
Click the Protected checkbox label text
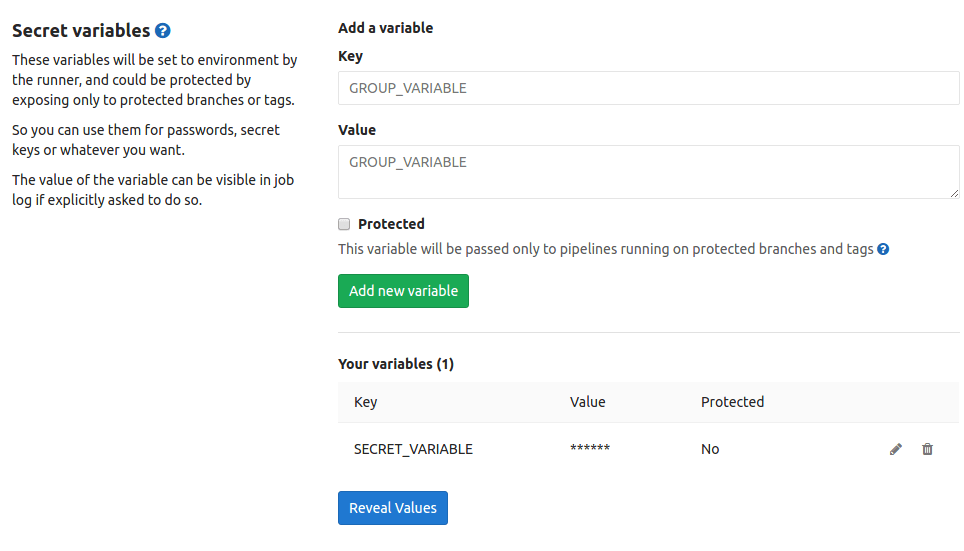(391, 224)
